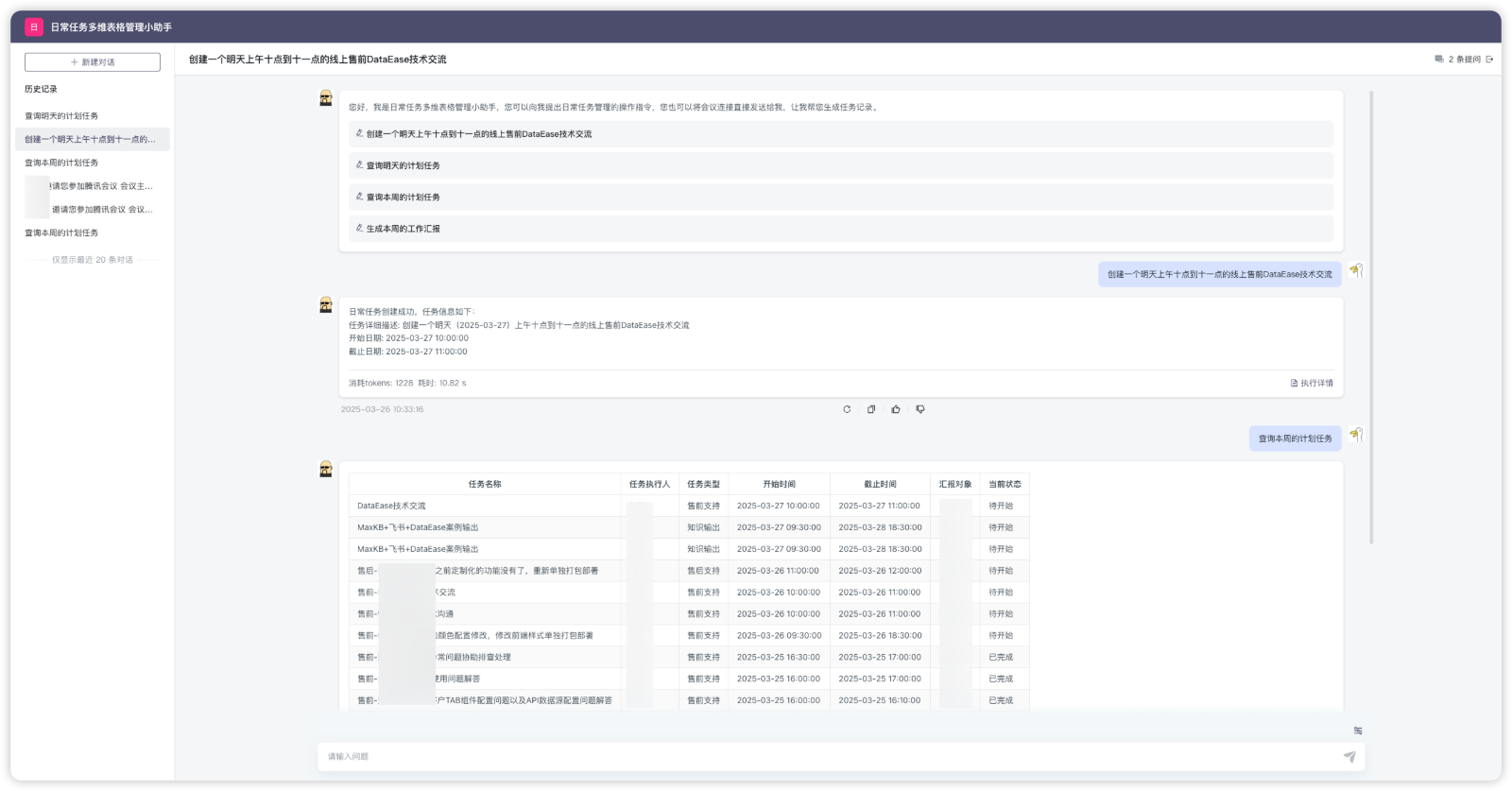The width and height of the screenshot is (1512, 791).
Task: Click the first assistant avatar icon
Action: point(326,98)
